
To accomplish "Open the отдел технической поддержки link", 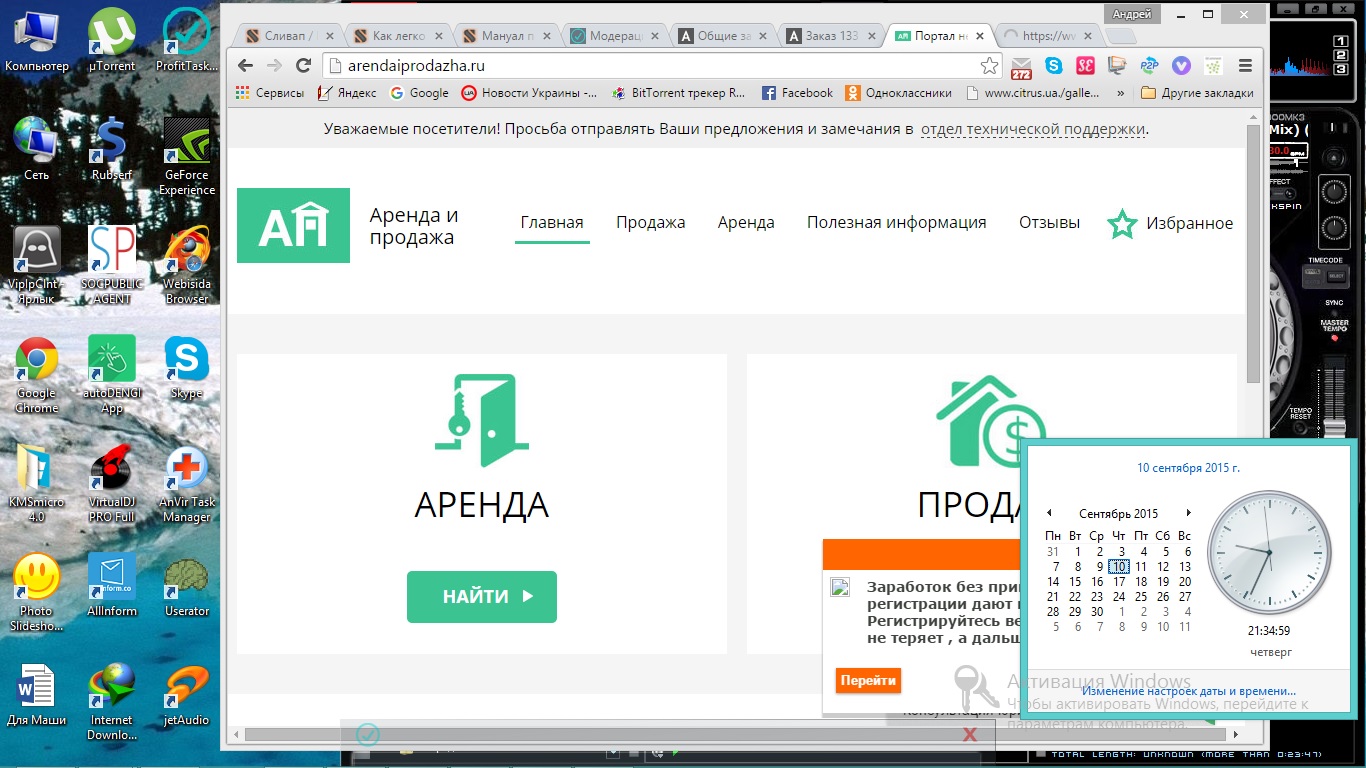I will [1033, 129].
